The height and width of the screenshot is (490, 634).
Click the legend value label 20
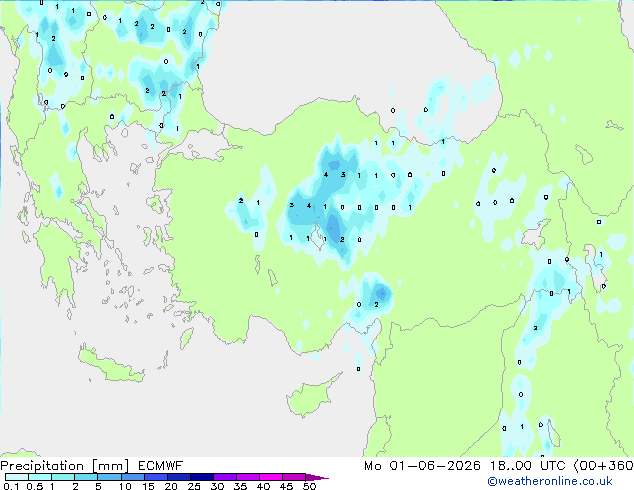click(171, 486)
